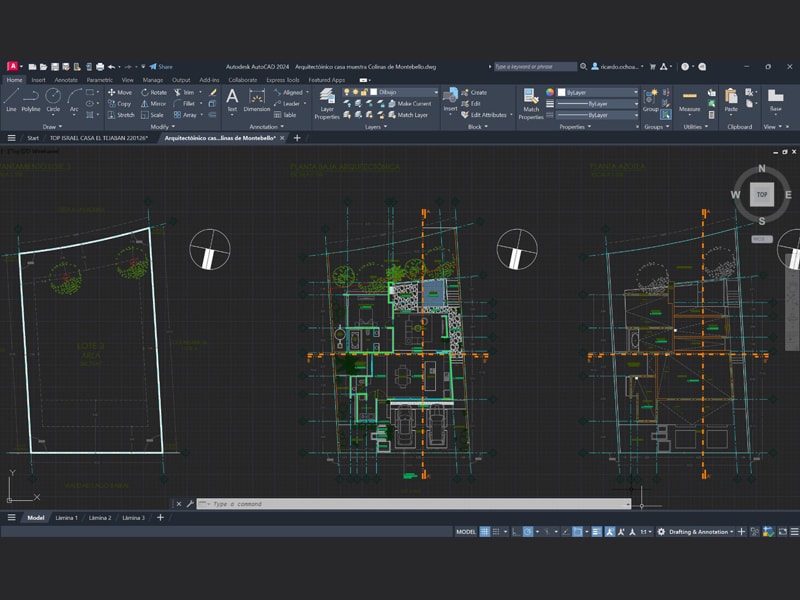This screenshot has width=800, height=600.
Task: Switch to Lámina 1 layout tab
Action: [x=66, y=518]
